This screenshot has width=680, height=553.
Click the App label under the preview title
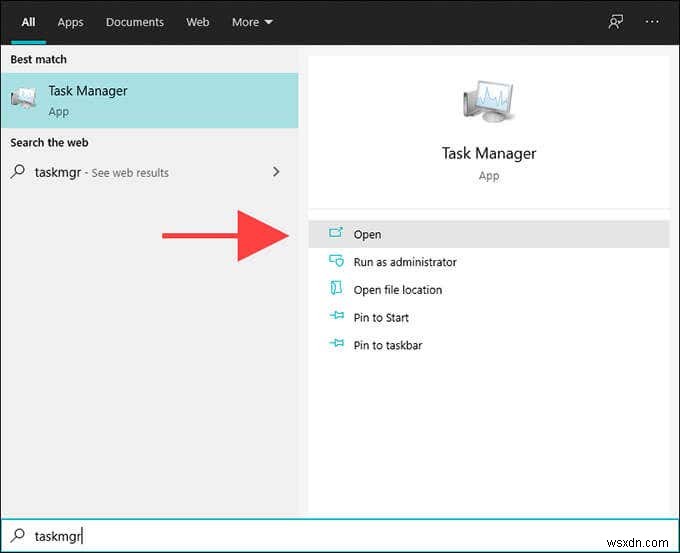click(489, 176)
